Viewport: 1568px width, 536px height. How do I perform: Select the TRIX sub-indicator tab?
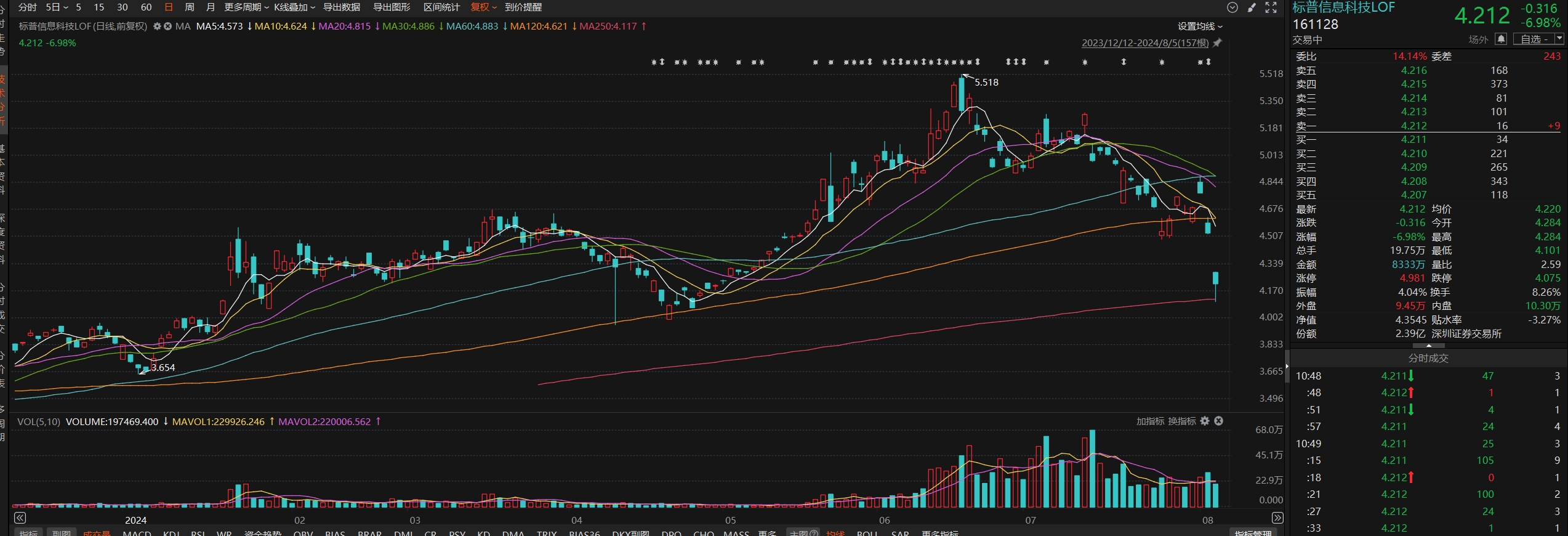point(547,533)
